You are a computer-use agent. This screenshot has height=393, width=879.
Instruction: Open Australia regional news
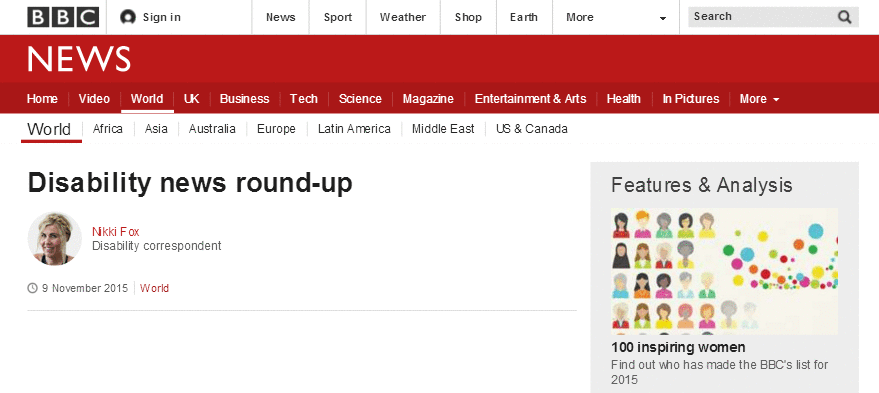(x=212, y=129)
